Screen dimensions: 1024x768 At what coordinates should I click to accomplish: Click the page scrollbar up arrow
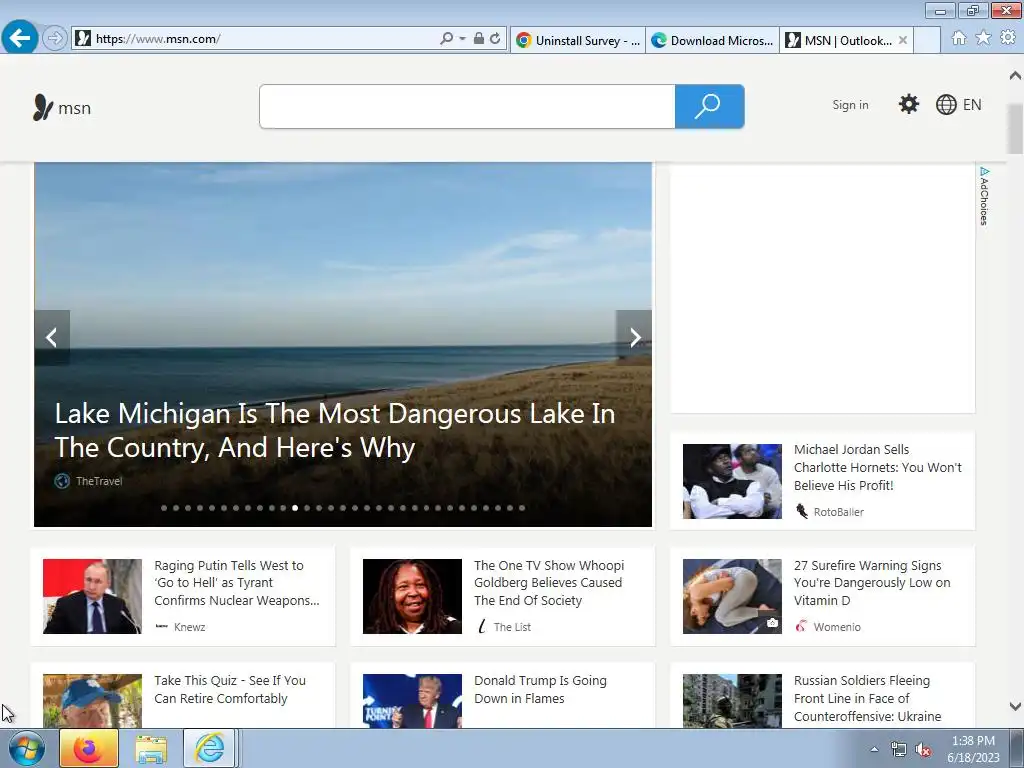pos(1015,76)
